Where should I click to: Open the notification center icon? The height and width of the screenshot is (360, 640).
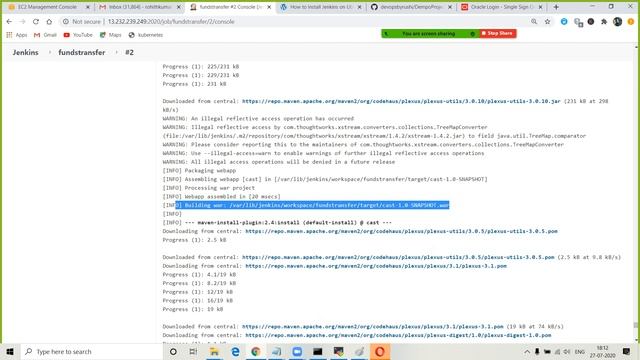pyautogui.click(x=627, y=351)
